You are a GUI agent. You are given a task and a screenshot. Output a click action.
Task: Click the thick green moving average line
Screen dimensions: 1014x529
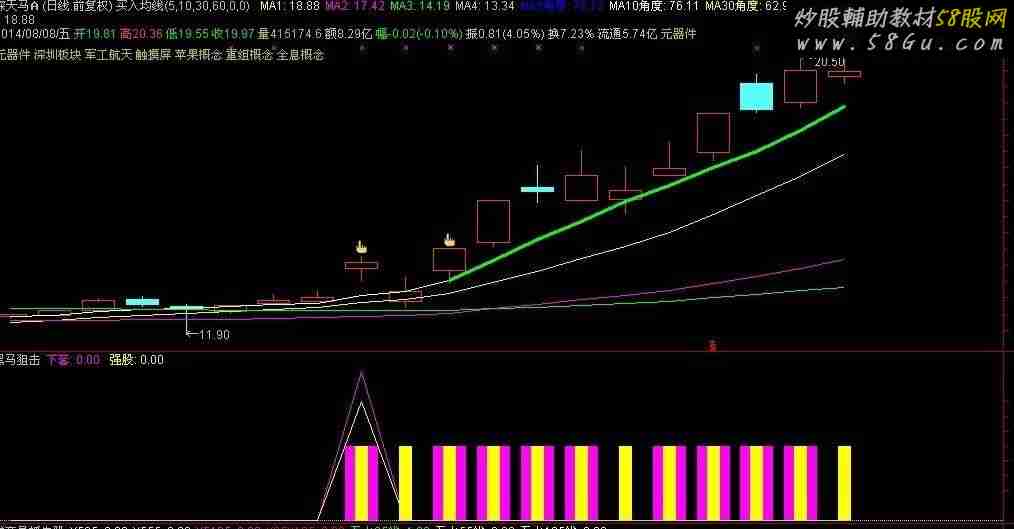click(647, 192)
